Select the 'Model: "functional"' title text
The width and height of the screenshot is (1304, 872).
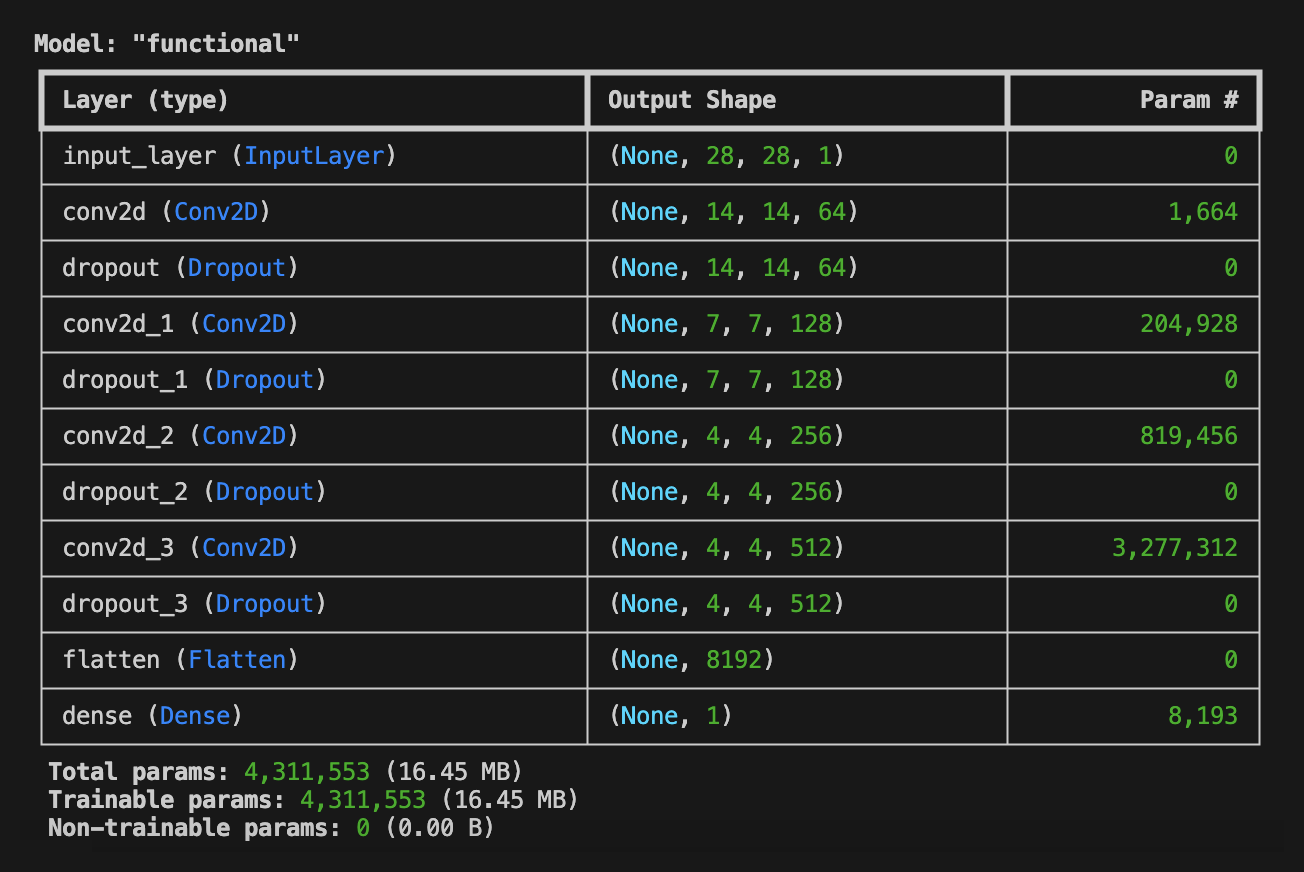point(167,44)
